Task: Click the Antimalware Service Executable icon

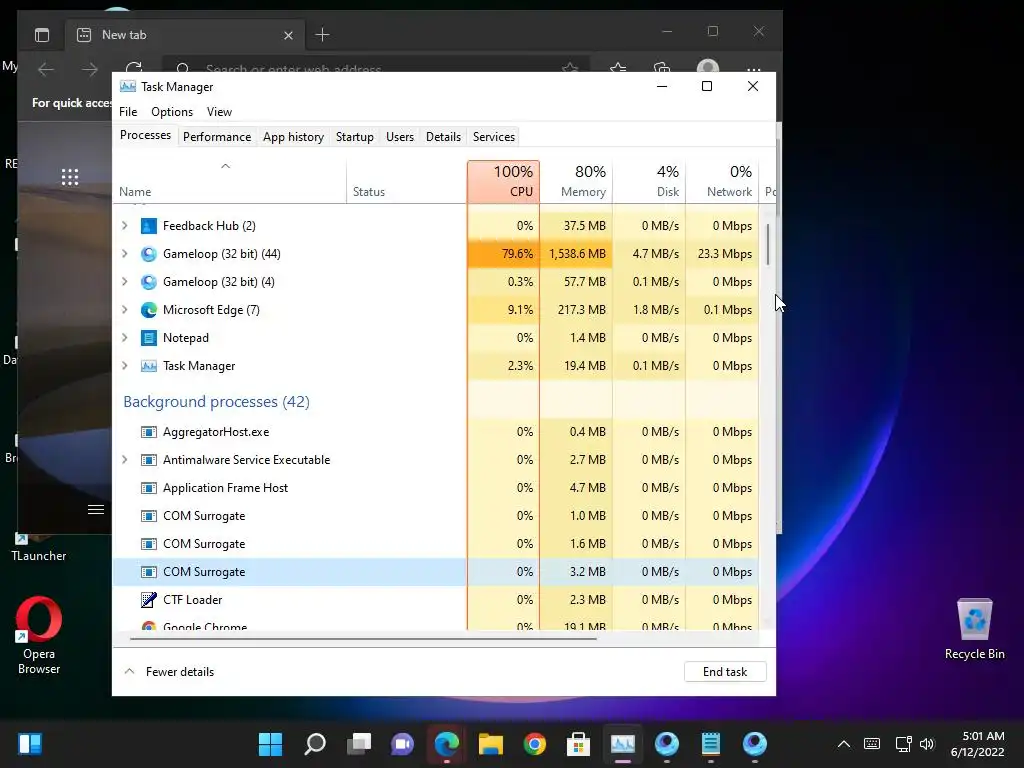Action: 149,460
